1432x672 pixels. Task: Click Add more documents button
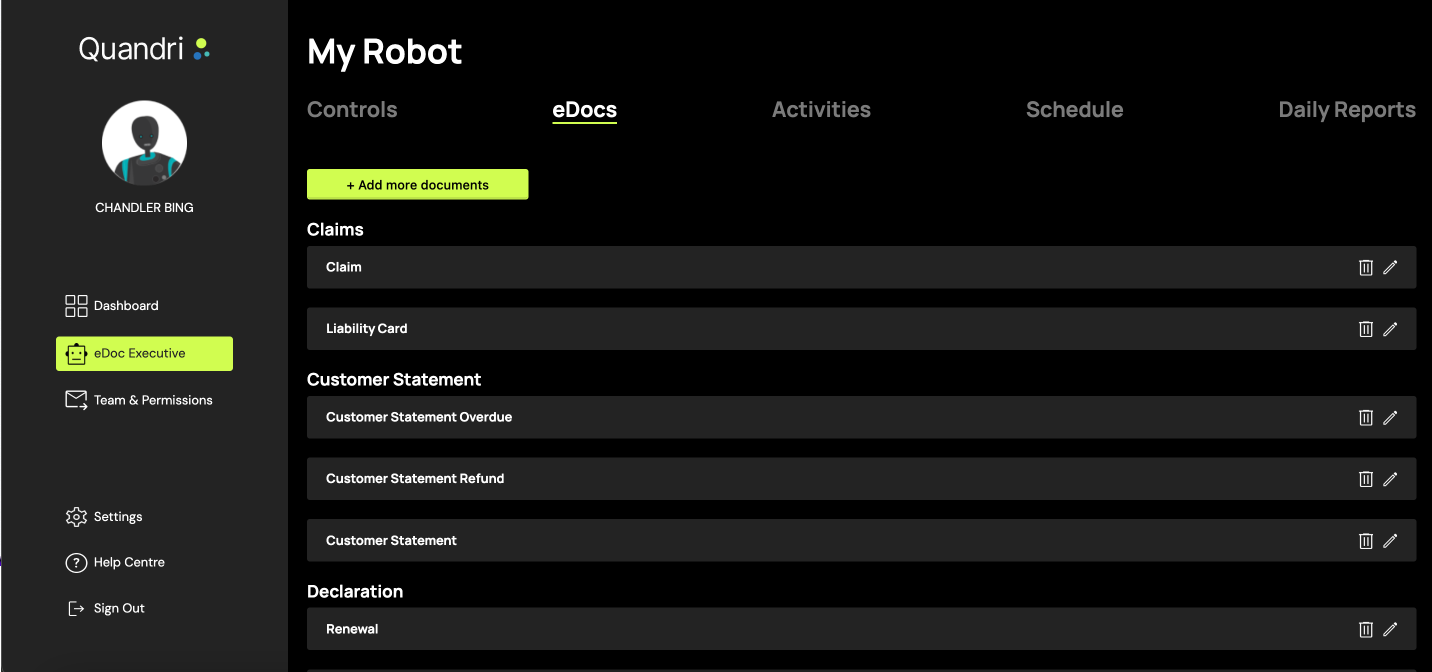417,185
